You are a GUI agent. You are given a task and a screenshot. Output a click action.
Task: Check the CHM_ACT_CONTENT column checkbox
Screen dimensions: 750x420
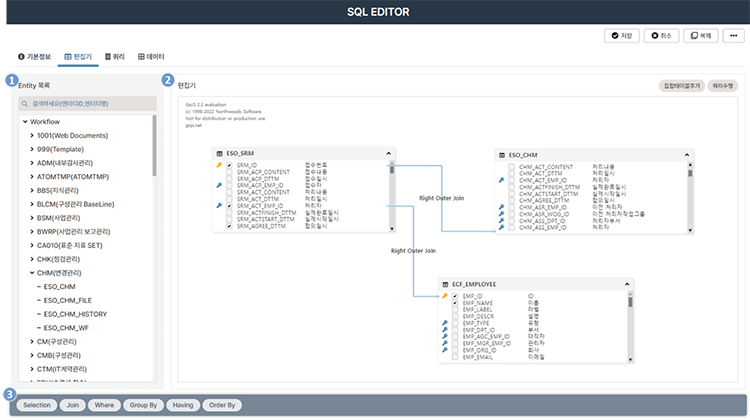click(511, 167)
